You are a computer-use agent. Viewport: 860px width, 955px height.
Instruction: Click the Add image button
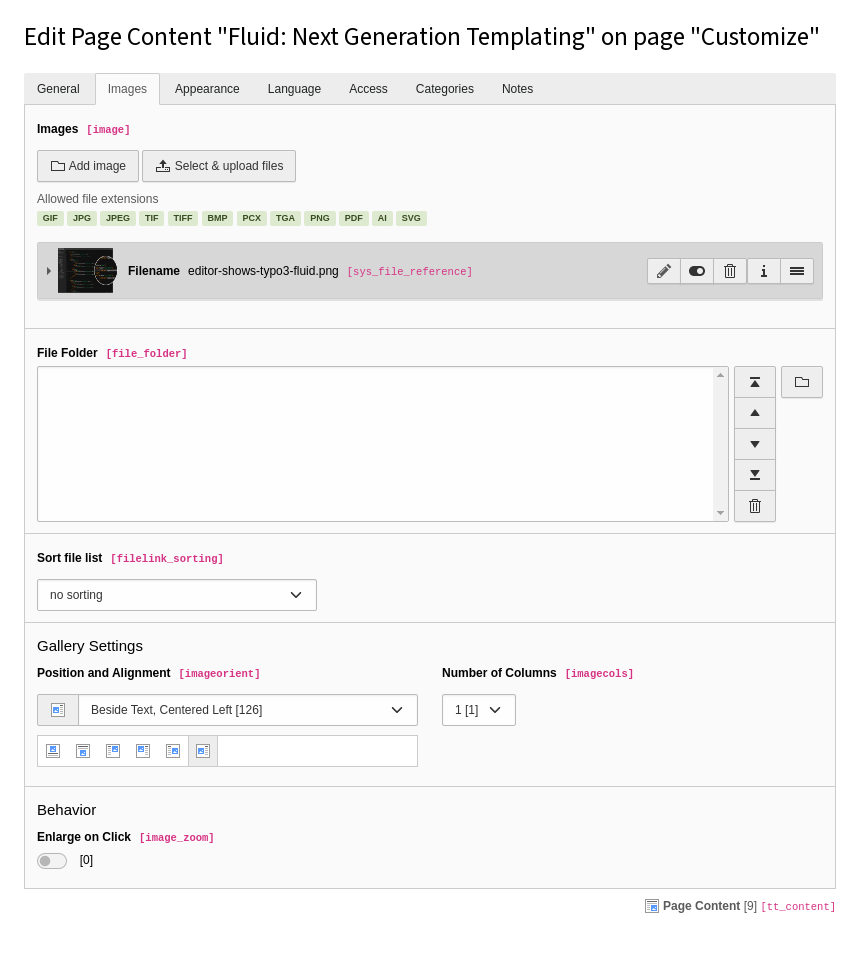point(88,166)
